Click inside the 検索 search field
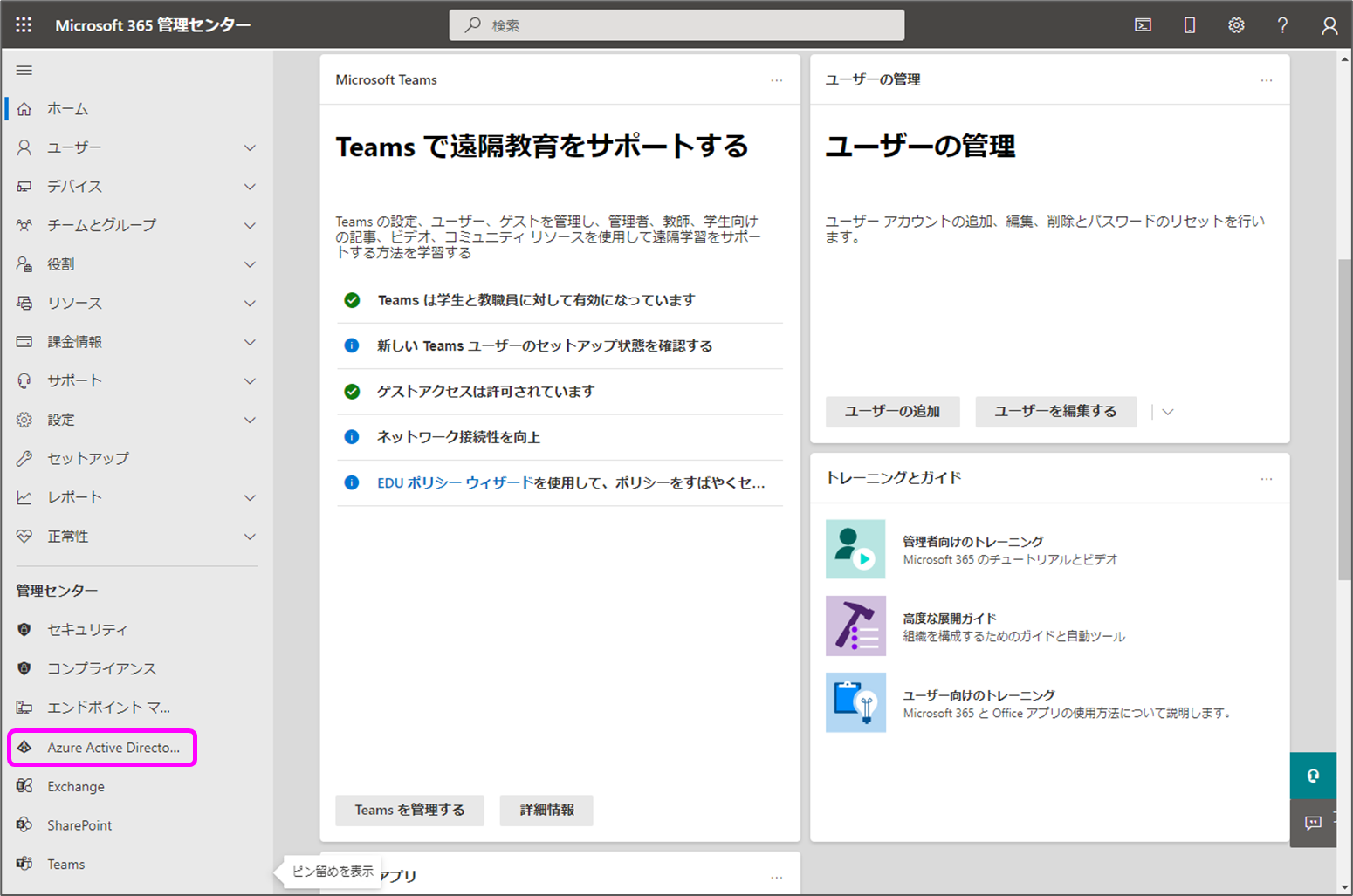The width and height of the screenshot is (1353, 896). [676, 24]
